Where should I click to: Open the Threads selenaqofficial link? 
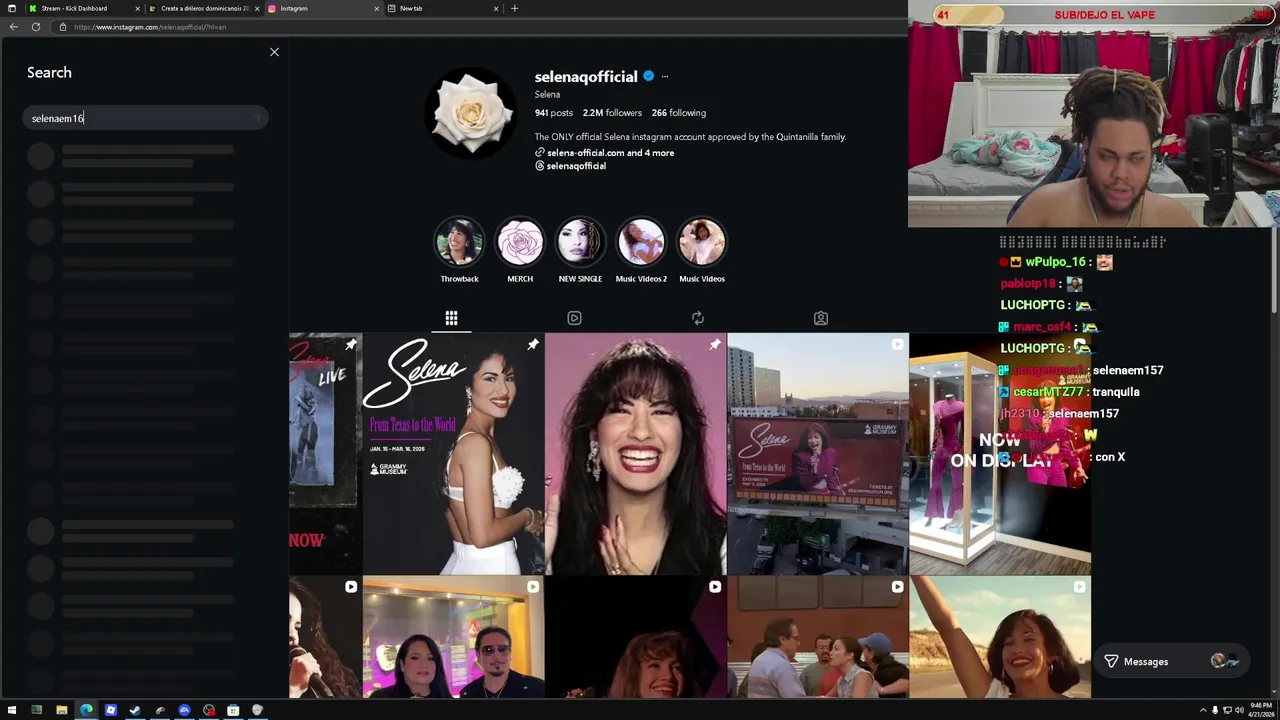pyautogui.click(x=570, y=166)
